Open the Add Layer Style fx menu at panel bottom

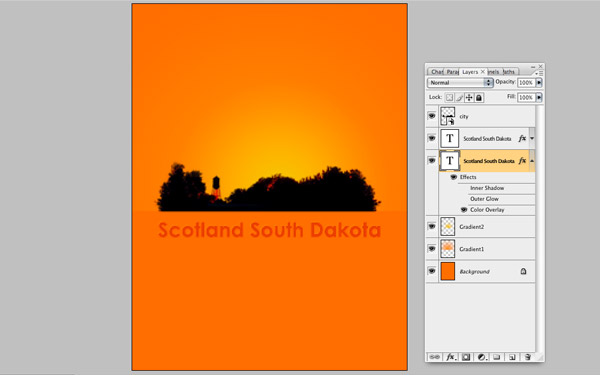pyautogui.click(x=451, y=357)
